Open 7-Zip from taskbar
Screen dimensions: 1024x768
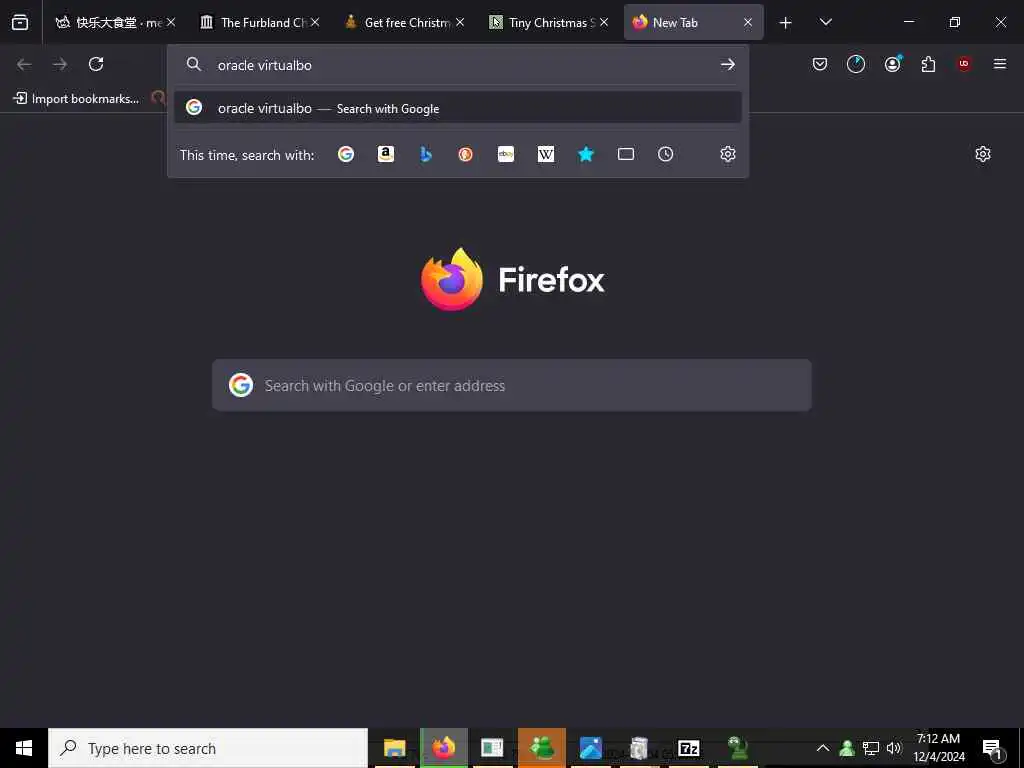click(x=689, y=748)
